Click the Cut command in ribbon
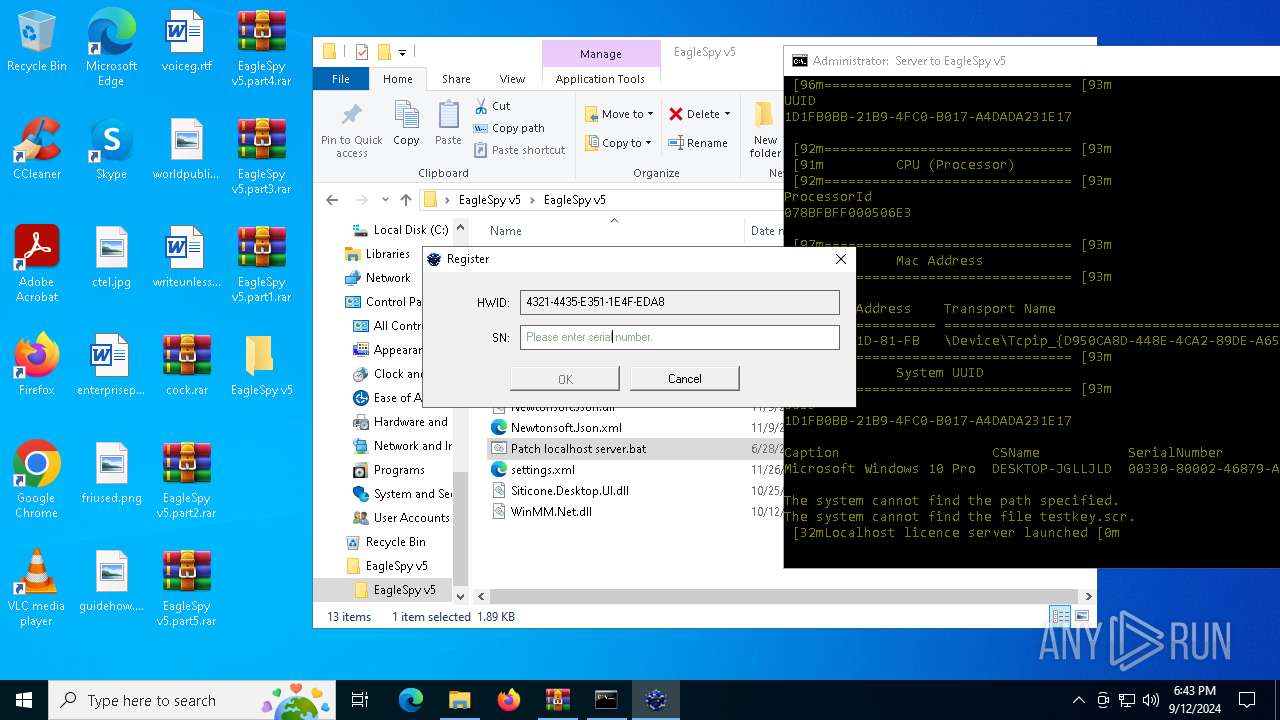 pos(492,105)
